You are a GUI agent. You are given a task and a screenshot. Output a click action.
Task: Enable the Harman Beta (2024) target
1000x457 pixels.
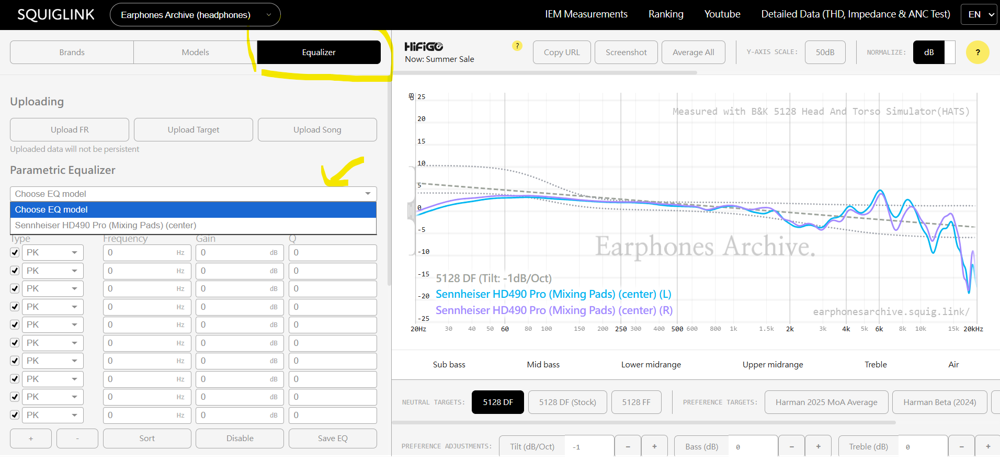point(939,402)
